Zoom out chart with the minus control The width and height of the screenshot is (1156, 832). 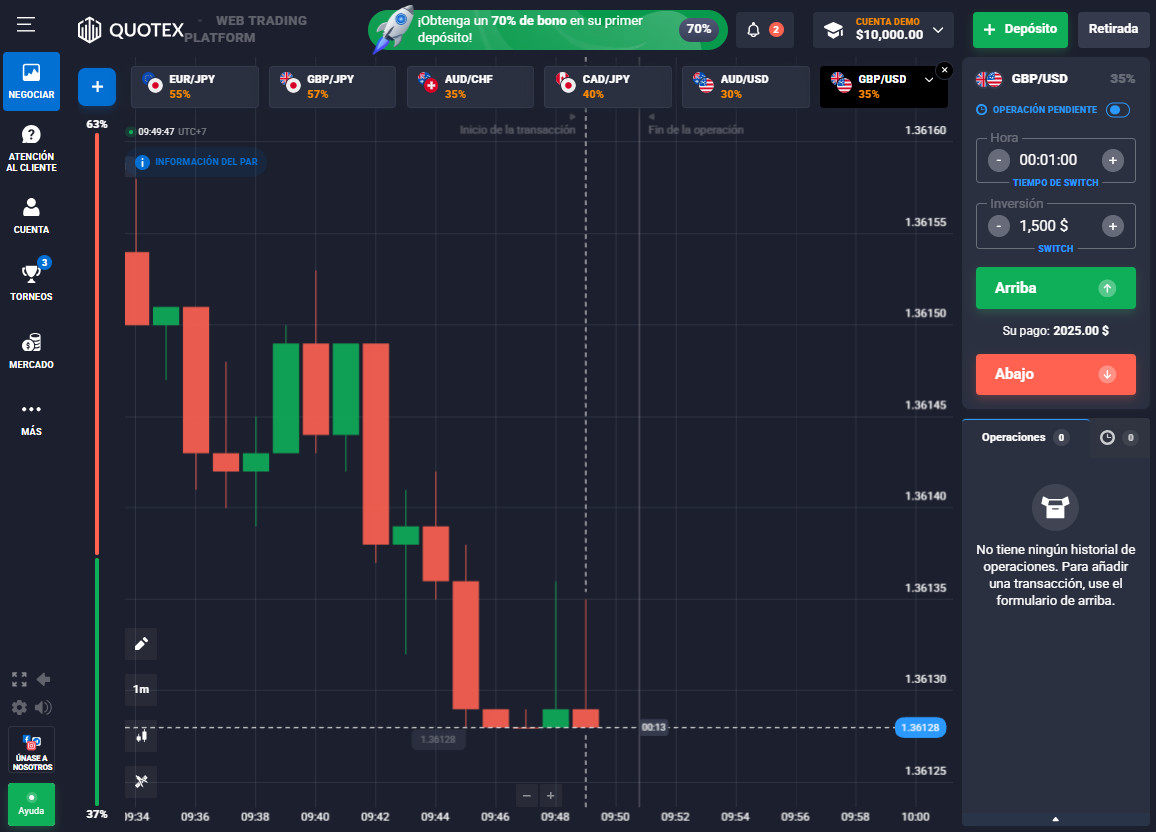coord(527,795)
